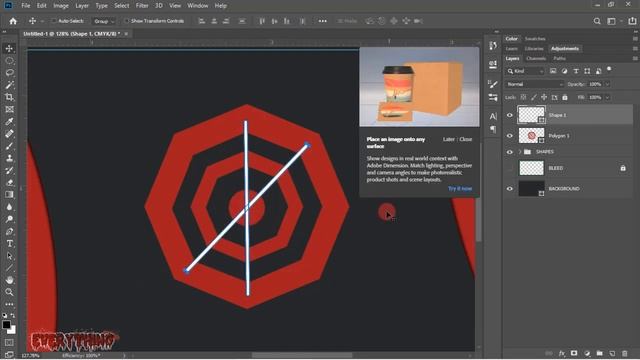Select the Magic Wand tool

9,85
